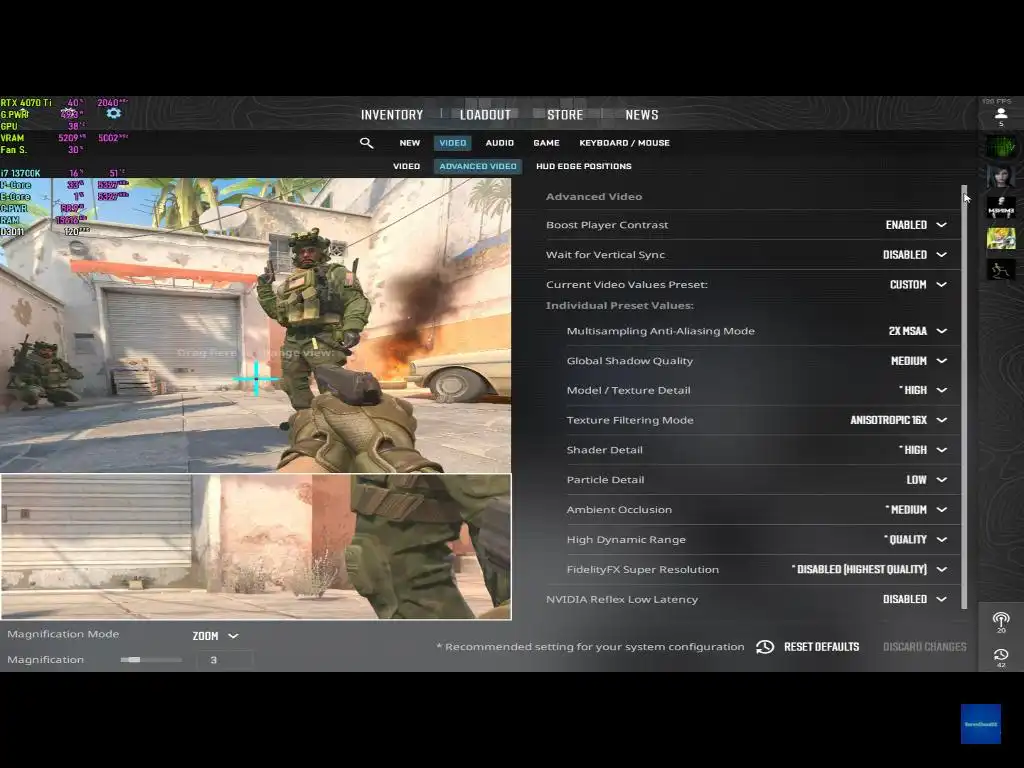The image size is (1024, 768).
Task: Switch to the Audio settings tab
Action: pyautogui.click(x=500, y=142)
